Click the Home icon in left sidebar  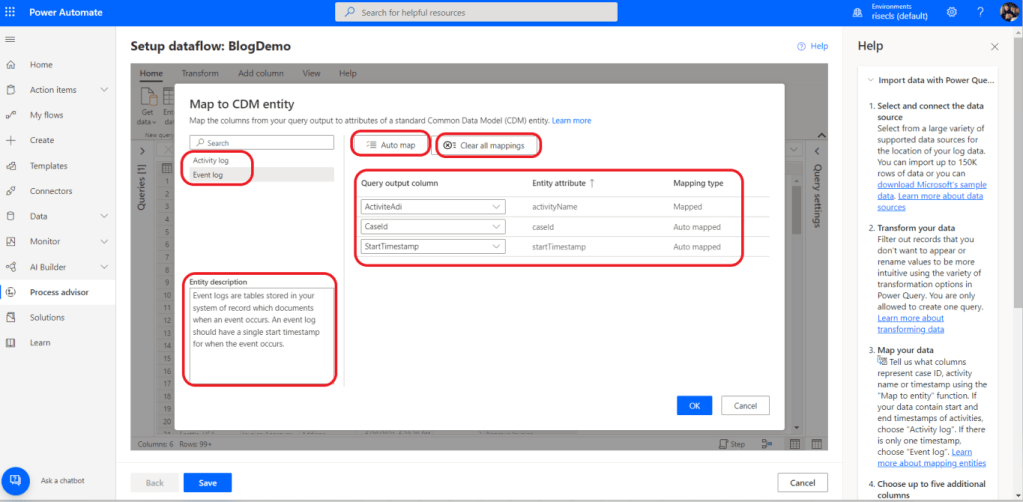(x=11, y=65)
